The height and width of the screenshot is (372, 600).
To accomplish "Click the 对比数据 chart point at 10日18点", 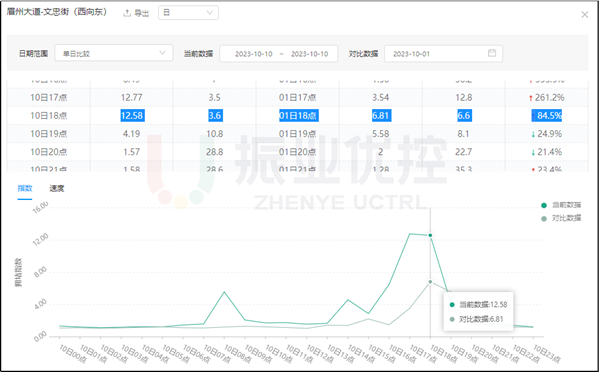I will point(430,282).
